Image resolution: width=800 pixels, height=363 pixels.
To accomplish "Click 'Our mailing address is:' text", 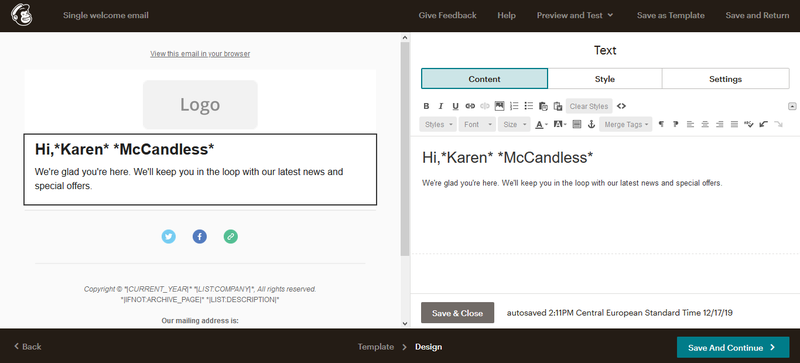I will tap(200, 321).
